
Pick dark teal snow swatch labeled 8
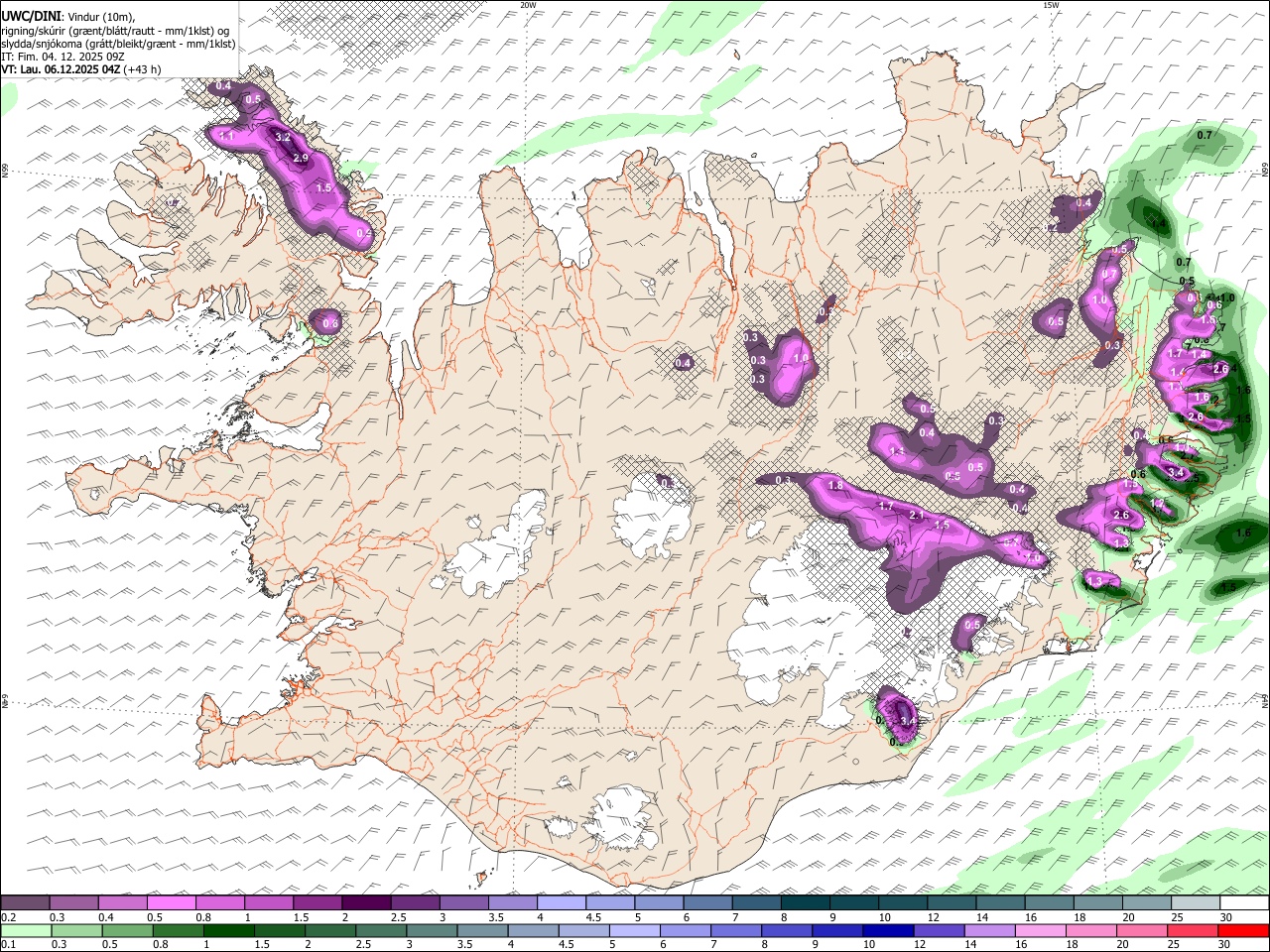(805, 903)
